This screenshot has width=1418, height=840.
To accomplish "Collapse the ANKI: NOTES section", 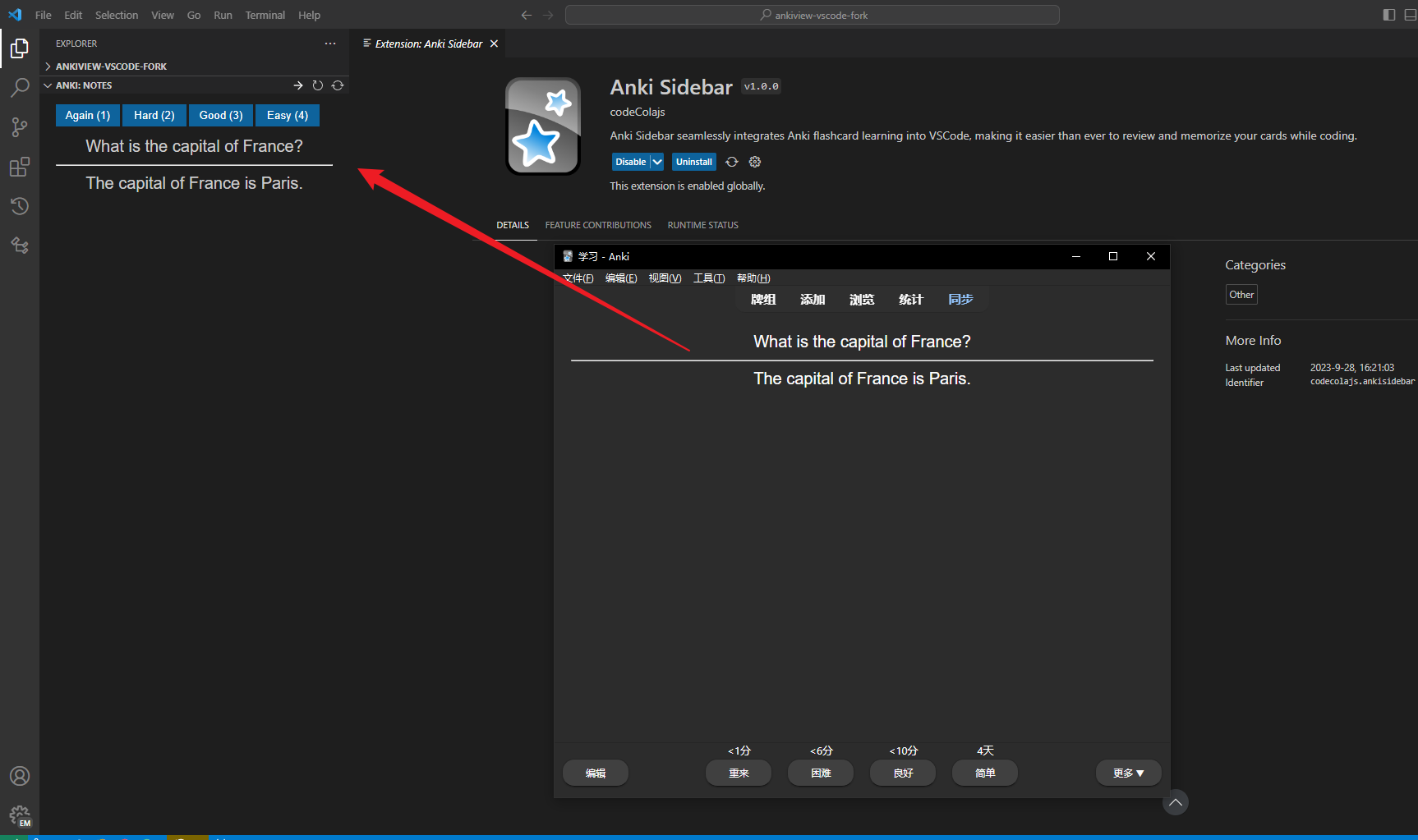I will click(83, 85).
